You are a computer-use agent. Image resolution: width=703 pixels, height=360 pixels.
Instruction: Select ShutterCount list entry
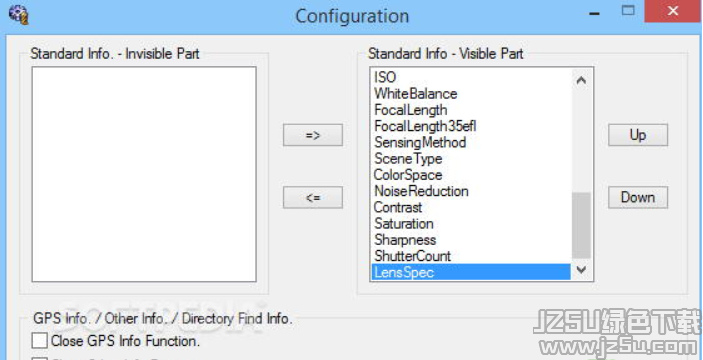(x=471, y=256)
